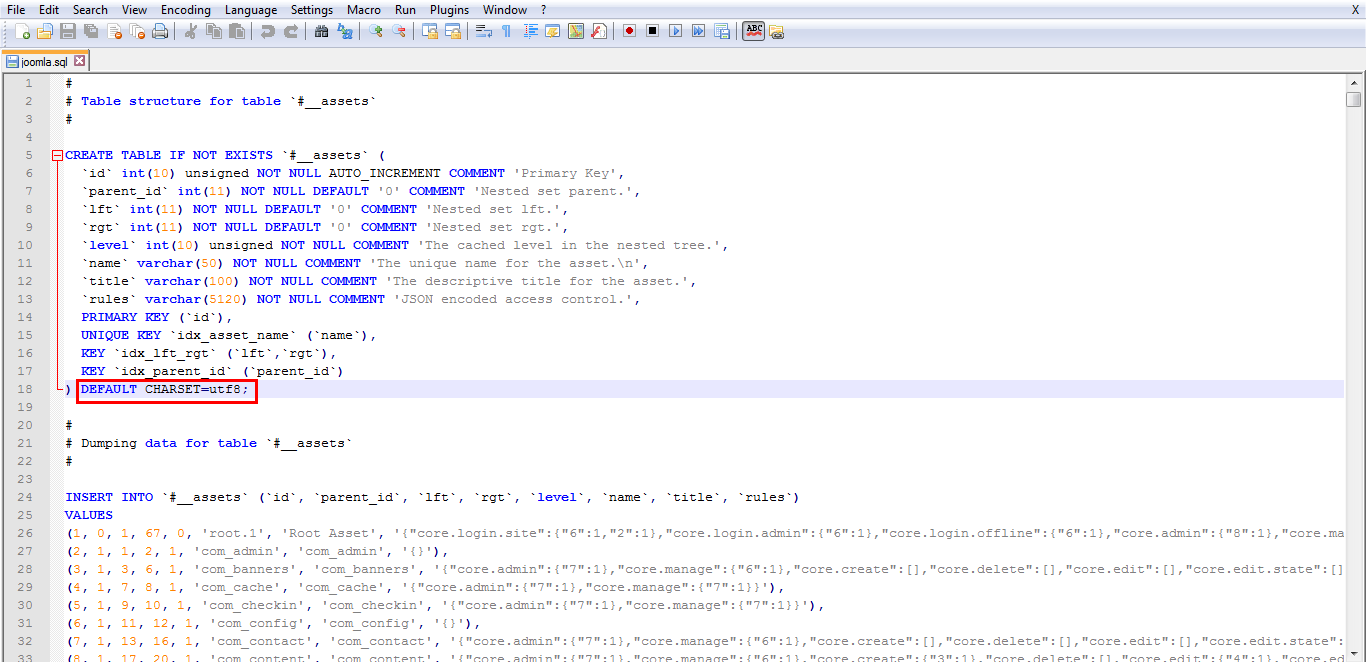
Task: Close the joomla.sql tab
Action: [x=80, y=61]
